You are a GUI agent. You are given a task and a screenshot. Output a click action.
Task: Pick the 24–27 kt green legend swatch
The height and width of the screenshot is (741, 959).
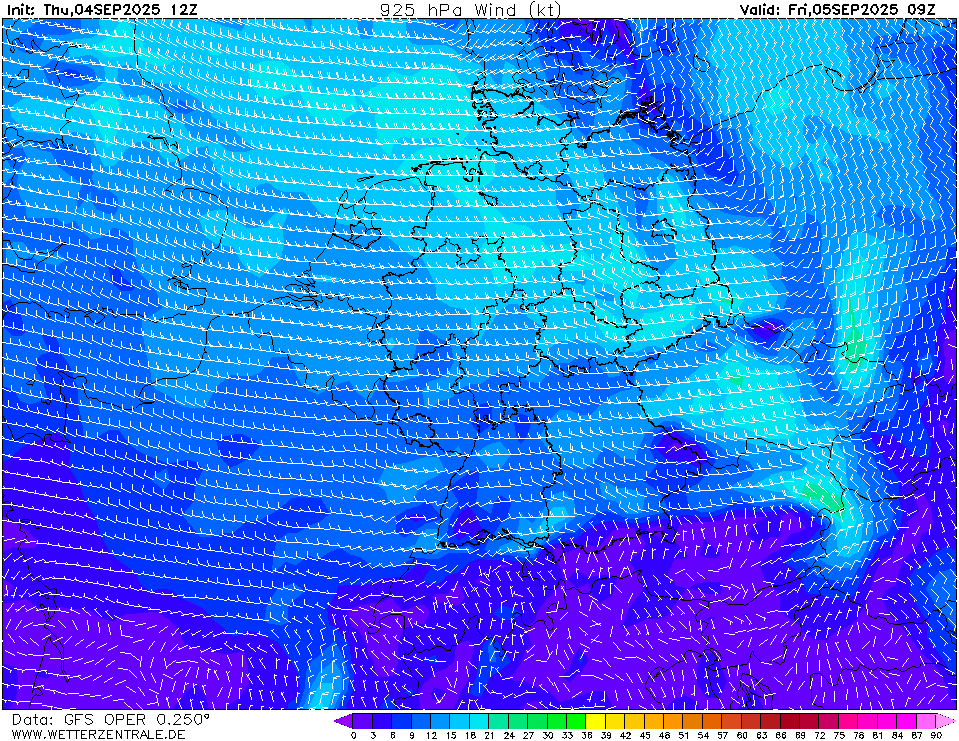(x=518, y=721)
